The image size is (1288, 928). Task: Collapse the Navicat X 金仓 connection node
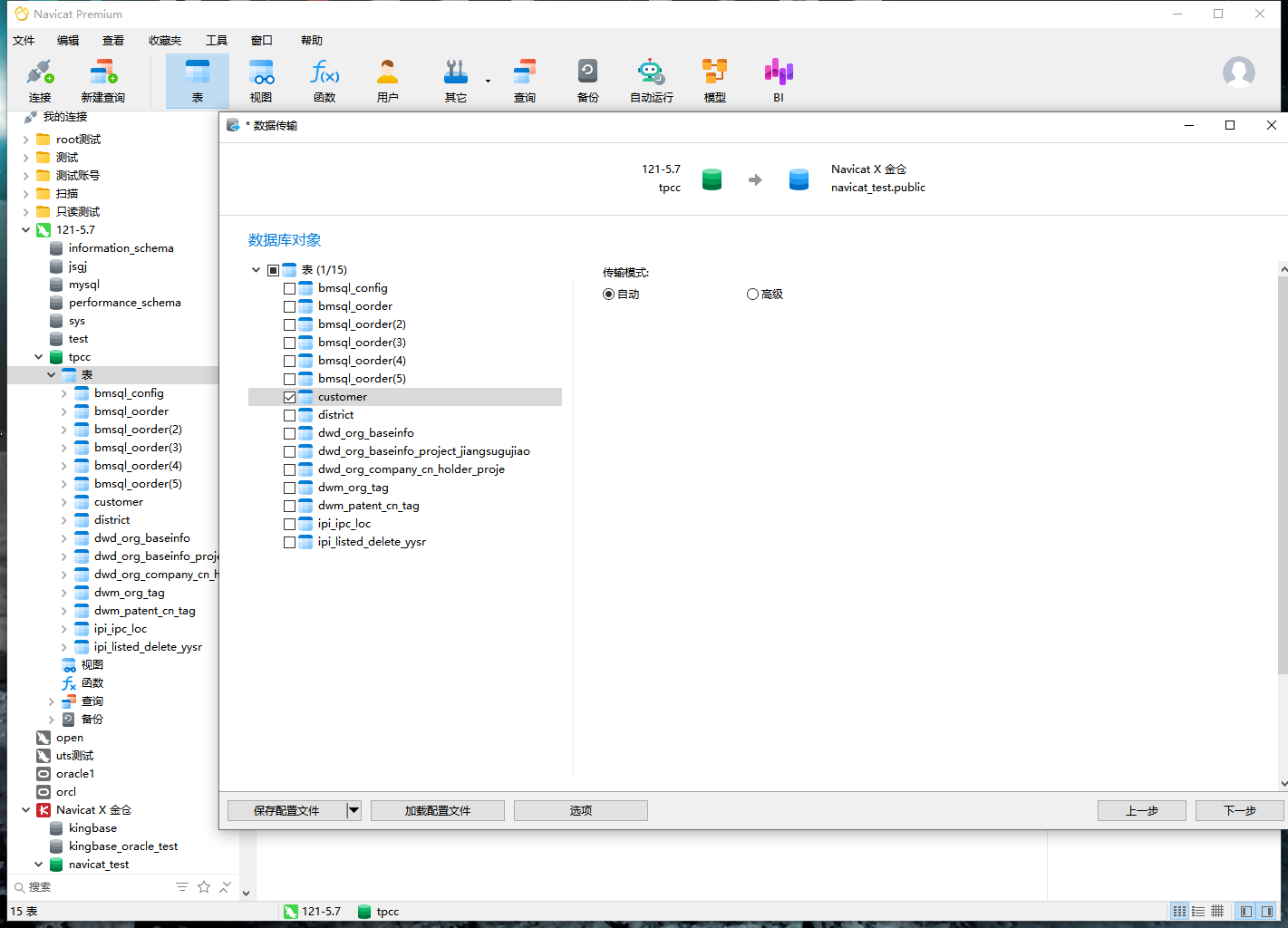[x=25, y=810]
